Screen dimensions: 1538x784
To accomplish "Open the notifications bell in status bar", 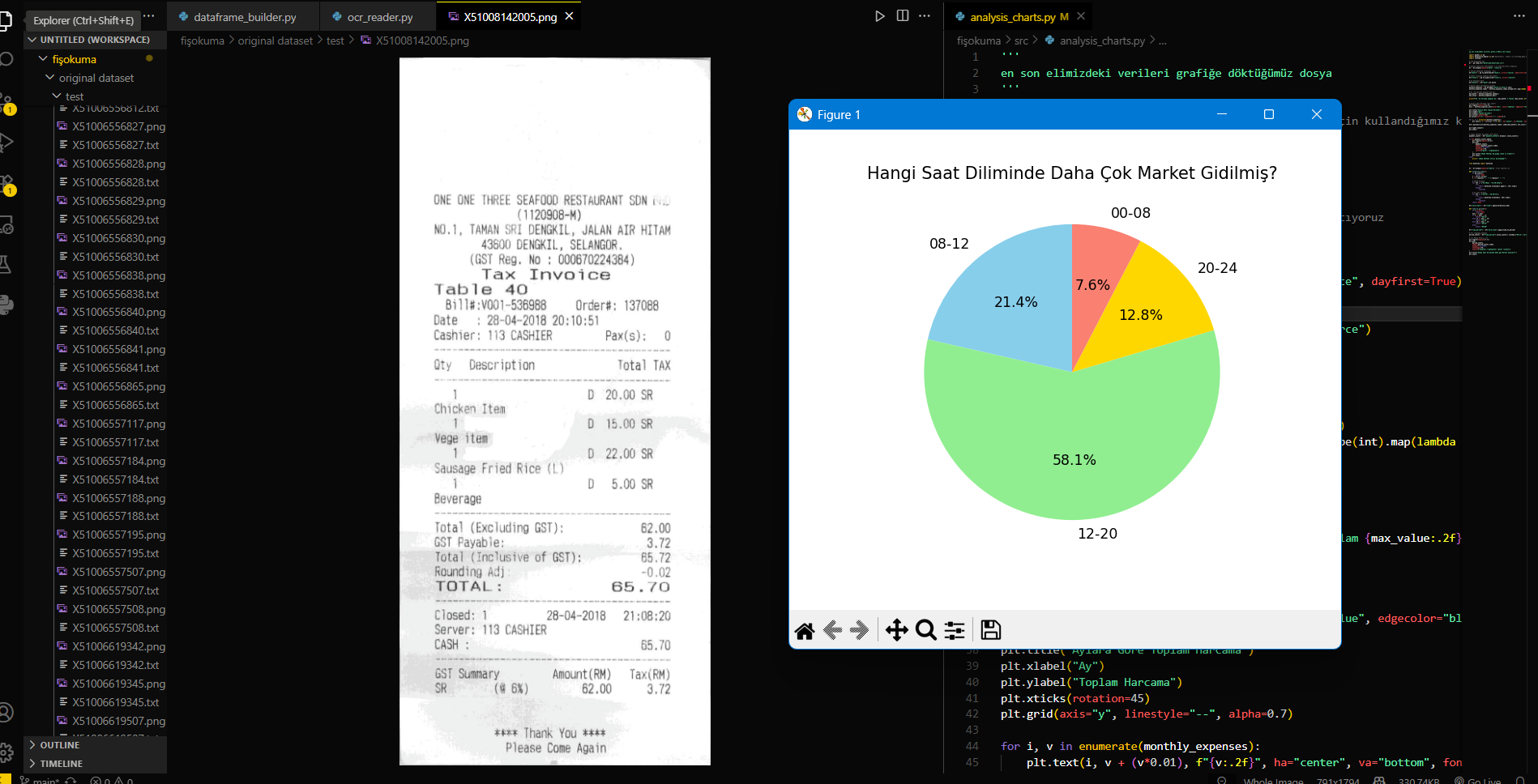I will pyautogui.click(x=1520, y=781).
